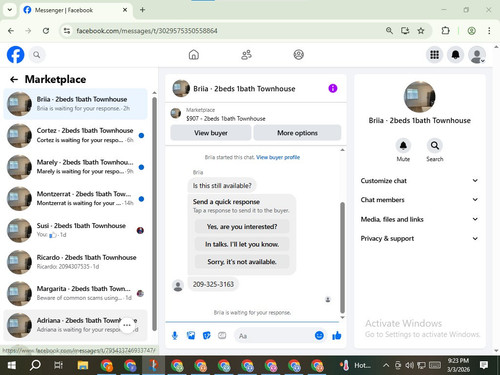Screen dimensions: 500x375
Task: Search within the Briia conversation
Action: (435, 146)
